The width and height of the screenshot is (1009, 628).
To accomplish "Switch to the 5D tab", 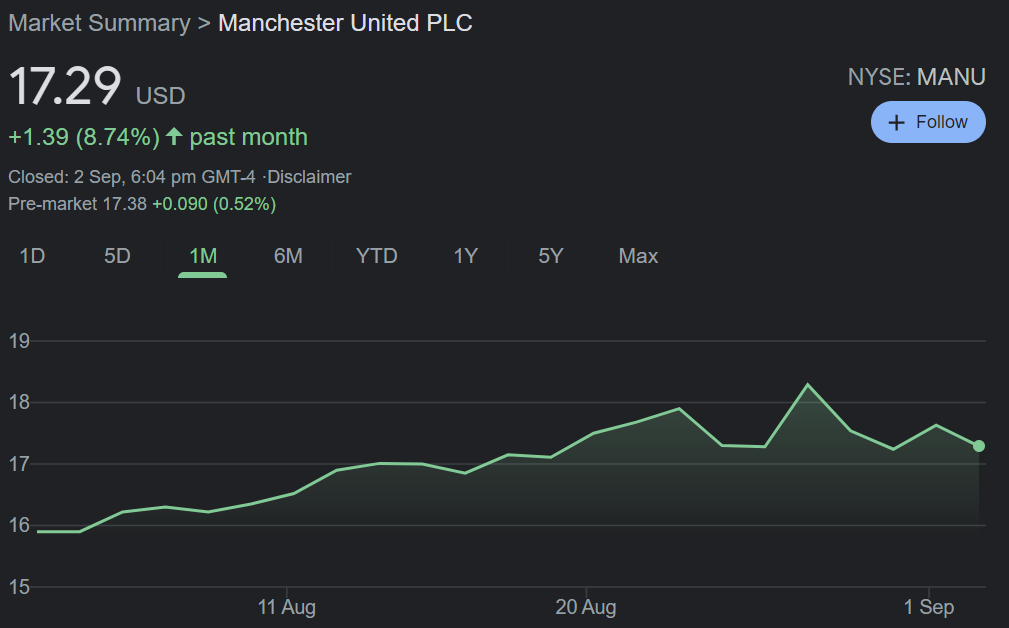I will [117, 256].
